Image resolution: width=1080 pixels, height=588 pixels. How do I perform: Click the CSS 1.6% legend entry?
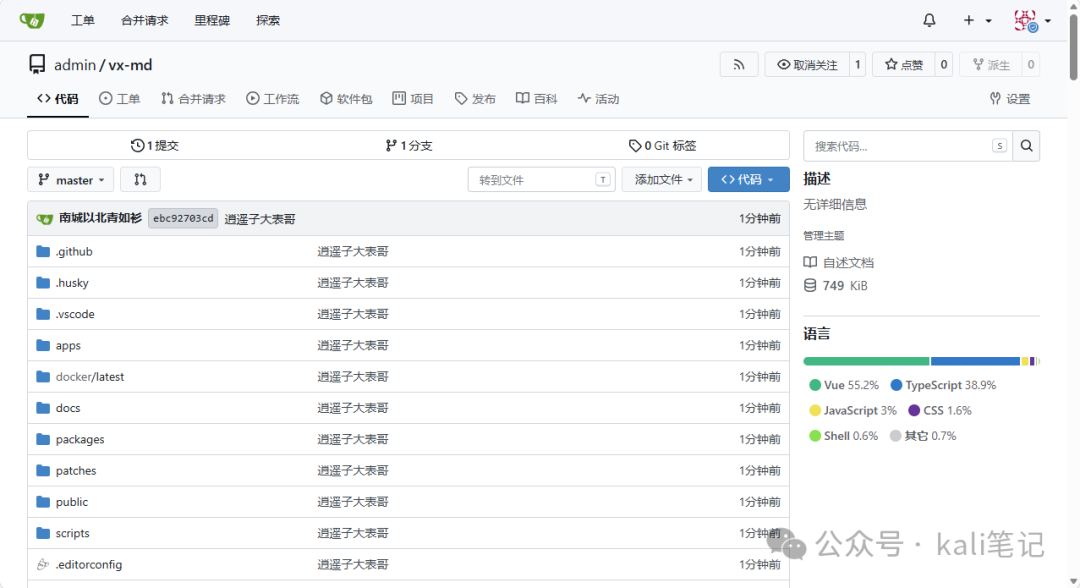click(939, 410)
